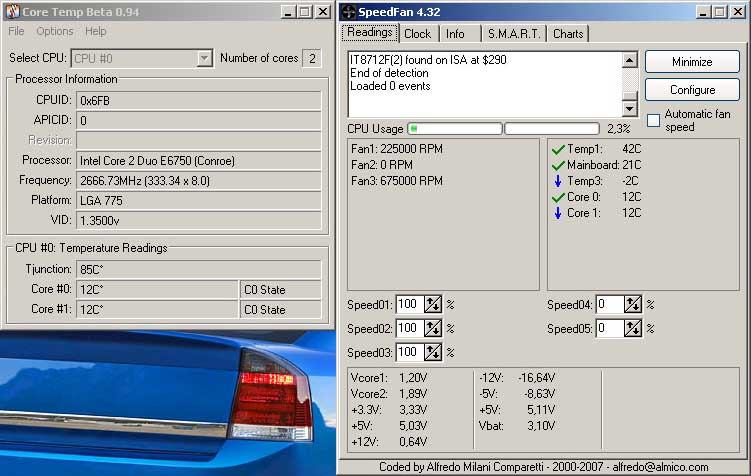Click the alfredo@almico.com status bar text
Viewport: 751px width, 476px height.
pyautogui.click(x=660, y=467)
